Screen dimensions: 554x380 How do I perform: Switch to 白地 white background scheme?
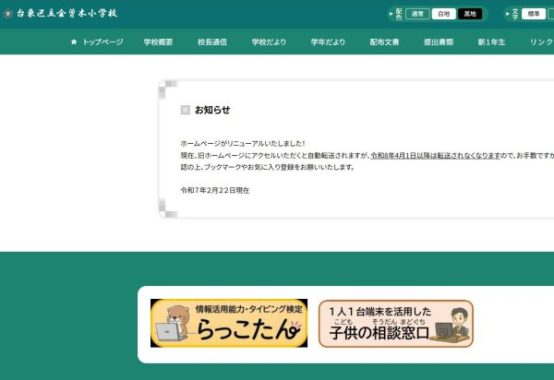click(x=444, y=14)
